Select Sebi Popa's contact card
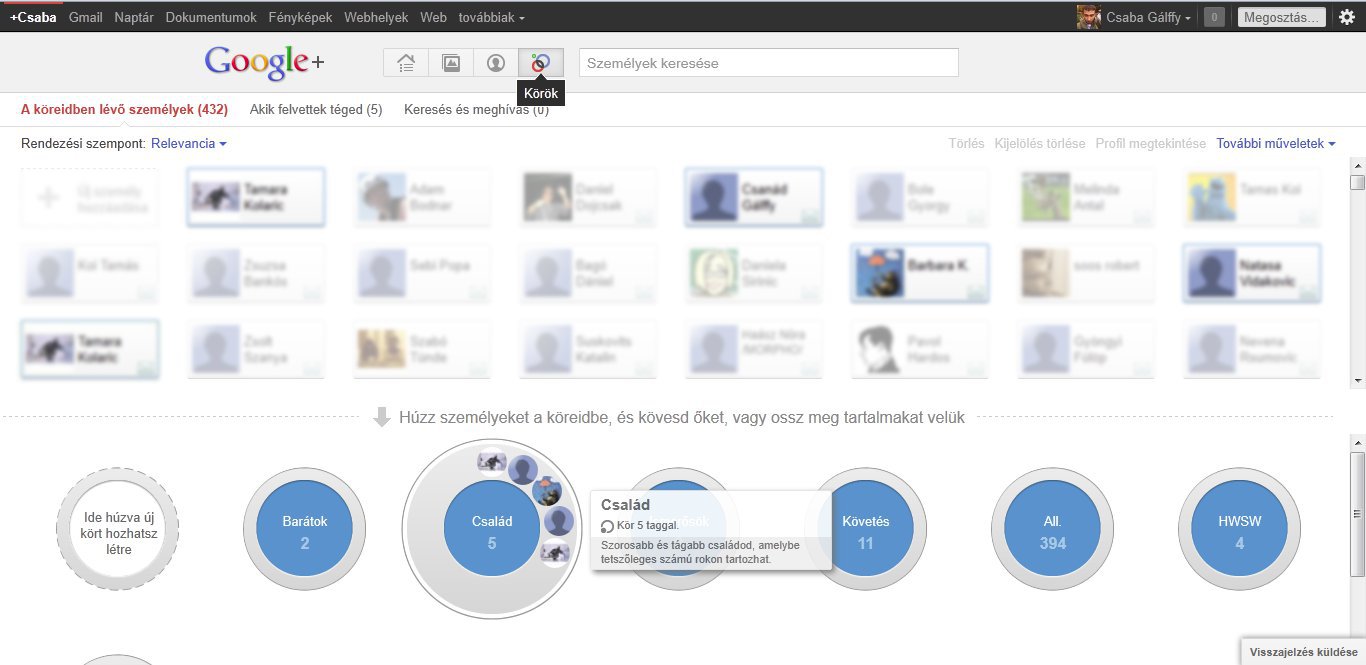This screenshot has height=665, width=1366. pyautogui.click(x=422, y=273)
